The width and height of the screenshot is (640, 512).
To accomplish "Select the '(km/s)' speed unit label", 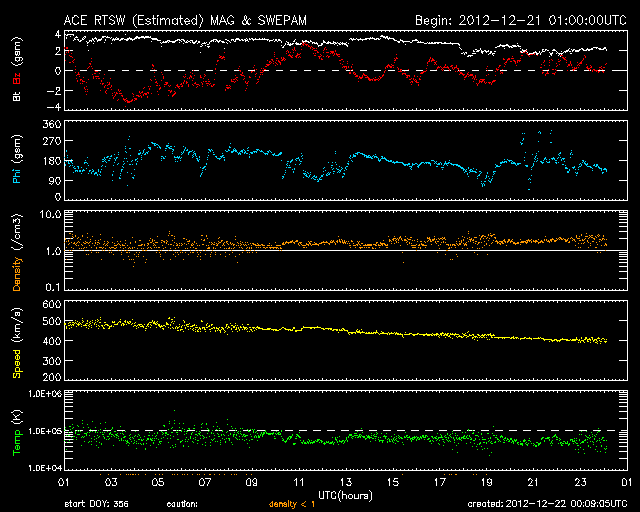I will [x=17, y=325].
